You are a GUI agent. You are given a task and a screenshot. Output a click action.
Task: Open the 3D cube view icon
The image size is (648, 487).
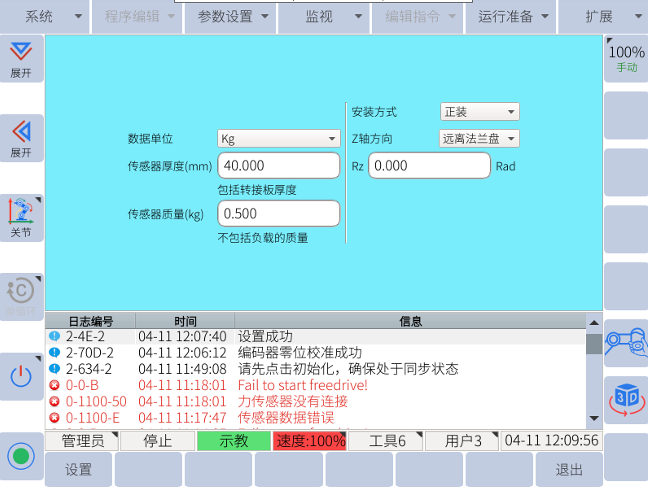[626, 398]
